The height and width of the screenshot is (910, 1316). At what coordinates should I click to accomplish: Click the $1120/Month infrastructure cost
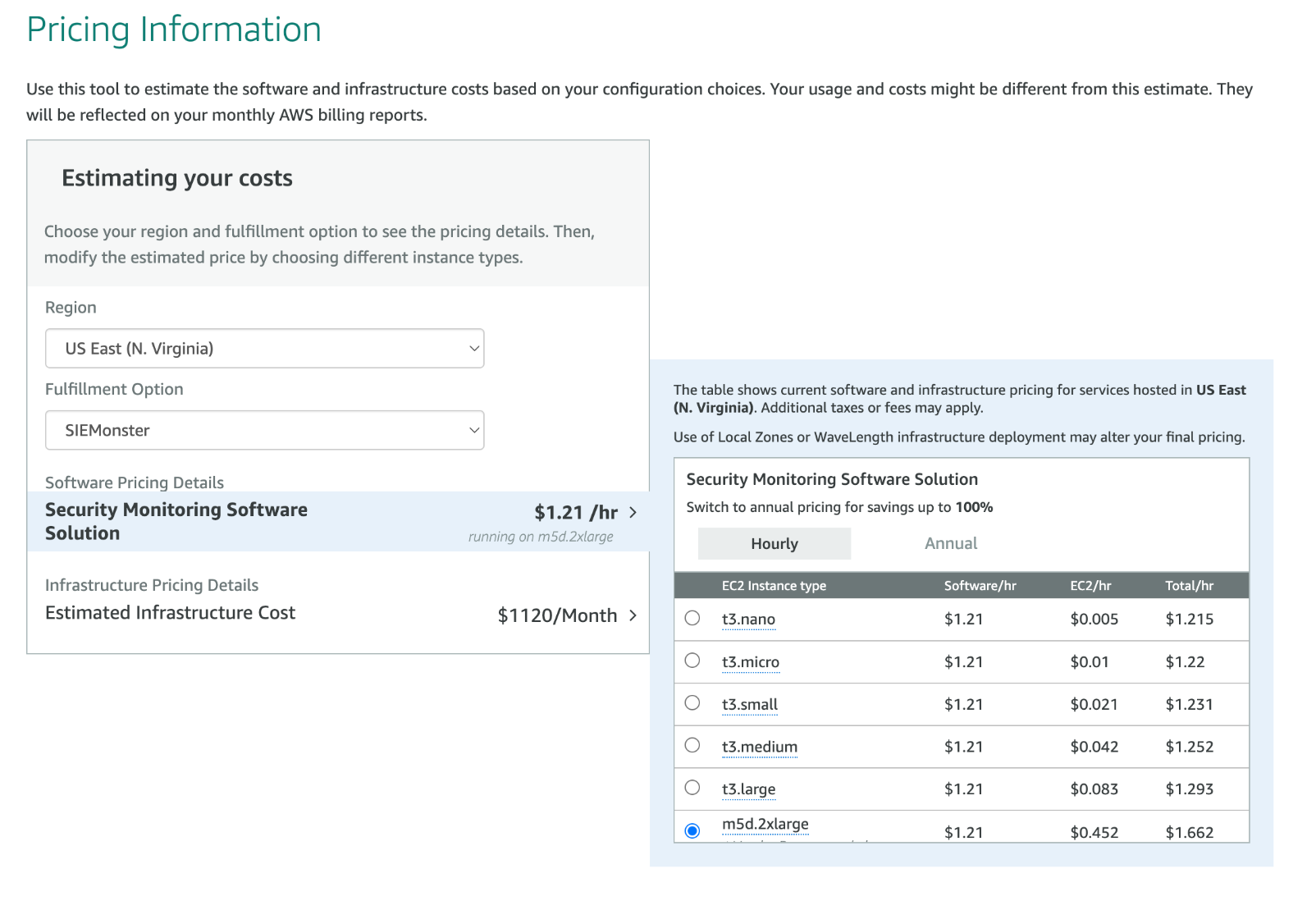556,615
